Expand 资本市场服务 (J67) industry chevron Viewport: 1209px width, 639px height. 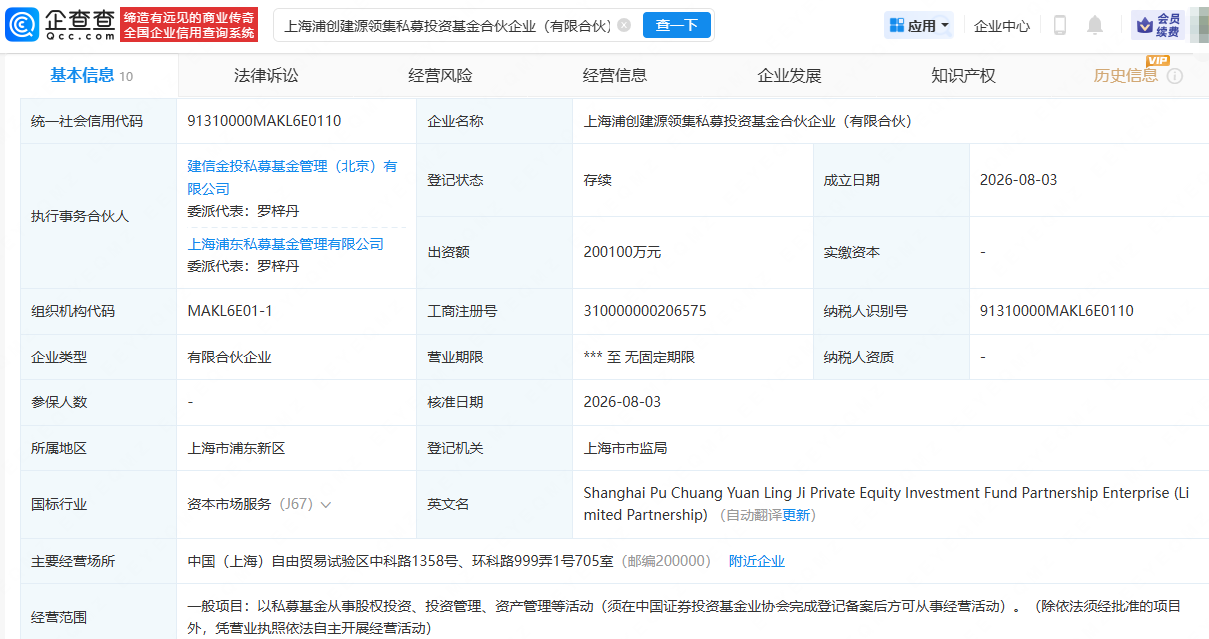click(x=326, y=504)
